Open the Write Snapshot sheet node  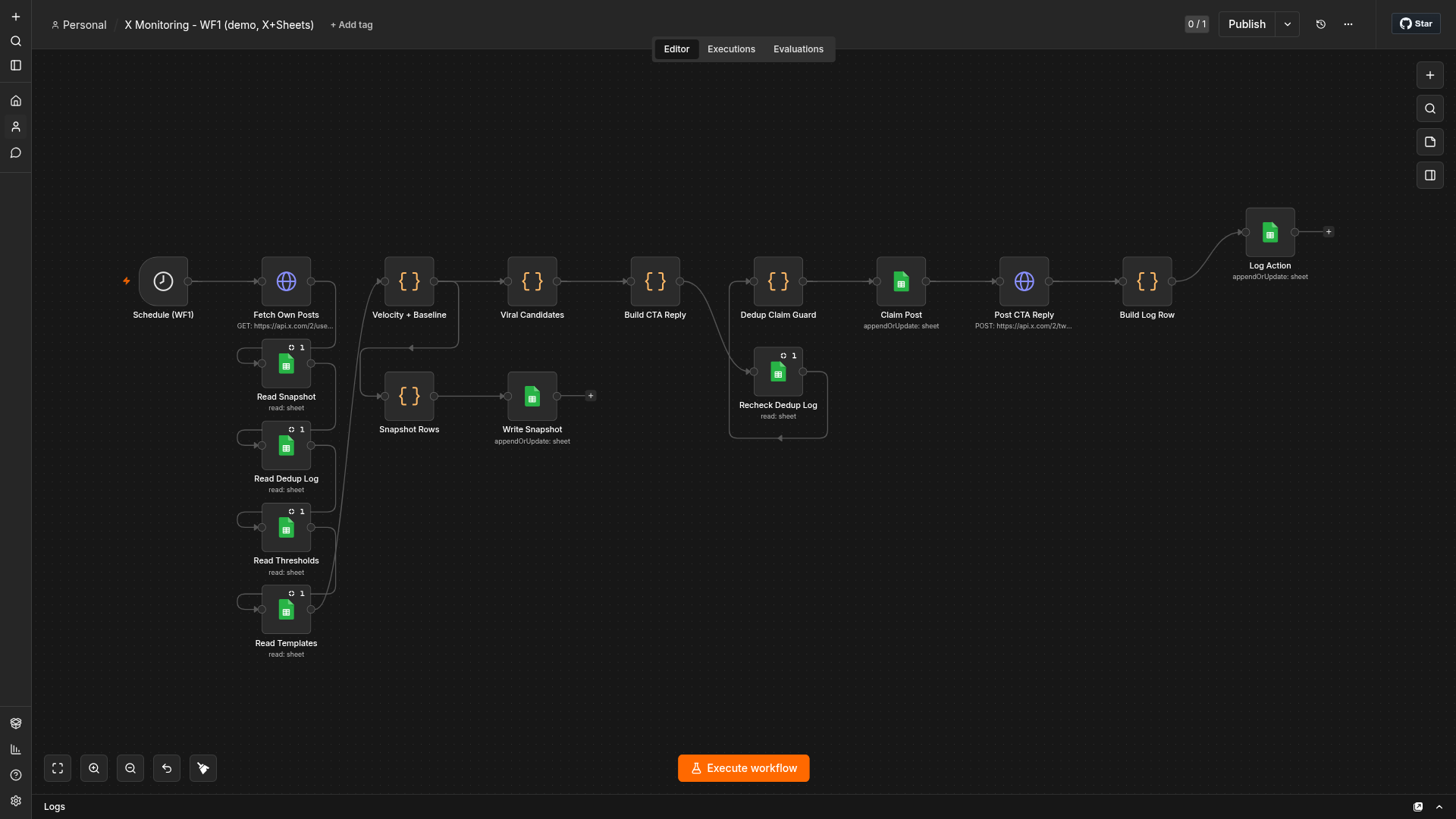[x=532, y=396]
